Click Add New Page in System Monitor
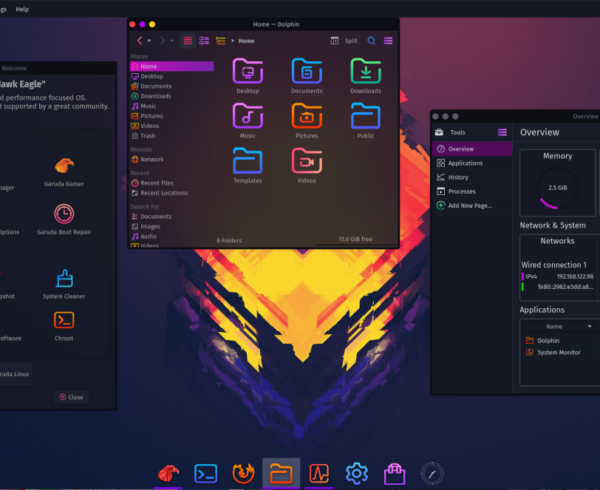The image size is (600, 490). [469, 205]
